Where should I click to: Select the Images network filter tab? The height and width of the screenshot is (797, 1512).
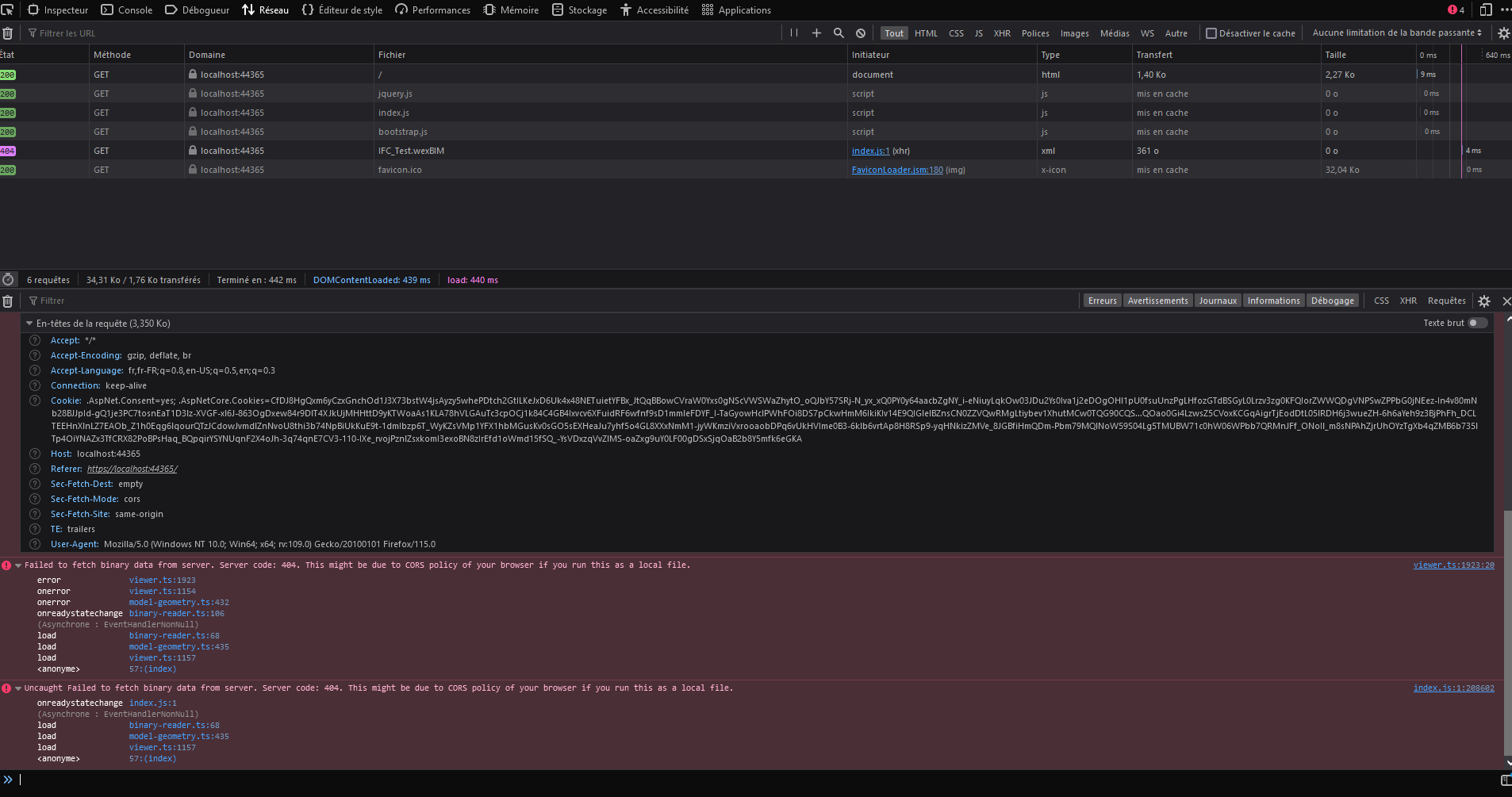coord(1075,33)
